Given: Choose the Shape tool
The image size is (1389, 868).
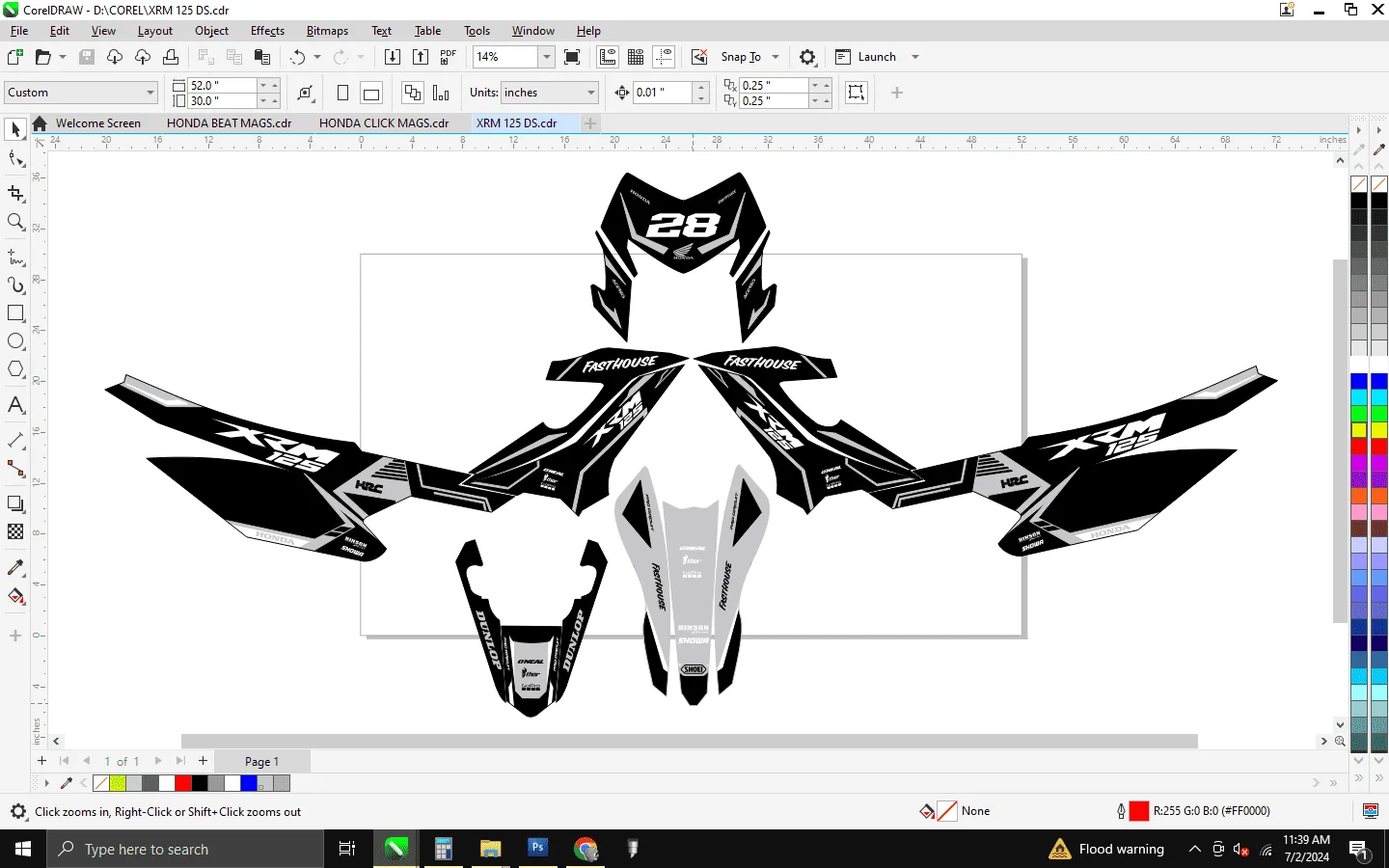Looking at the screenshot, I should click(x=15, y=159).
